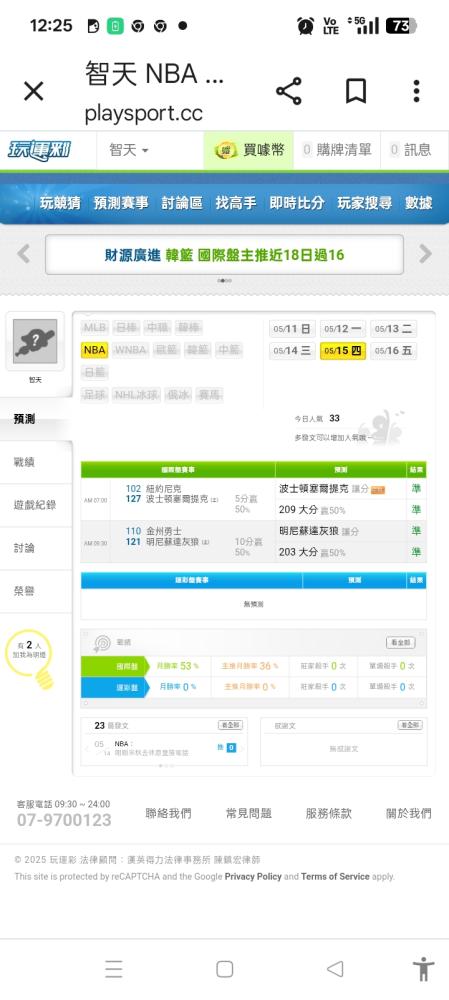Tap the Android back button
The width and height of the screenshot is (449, 1000).
click(x=335, y=969)
